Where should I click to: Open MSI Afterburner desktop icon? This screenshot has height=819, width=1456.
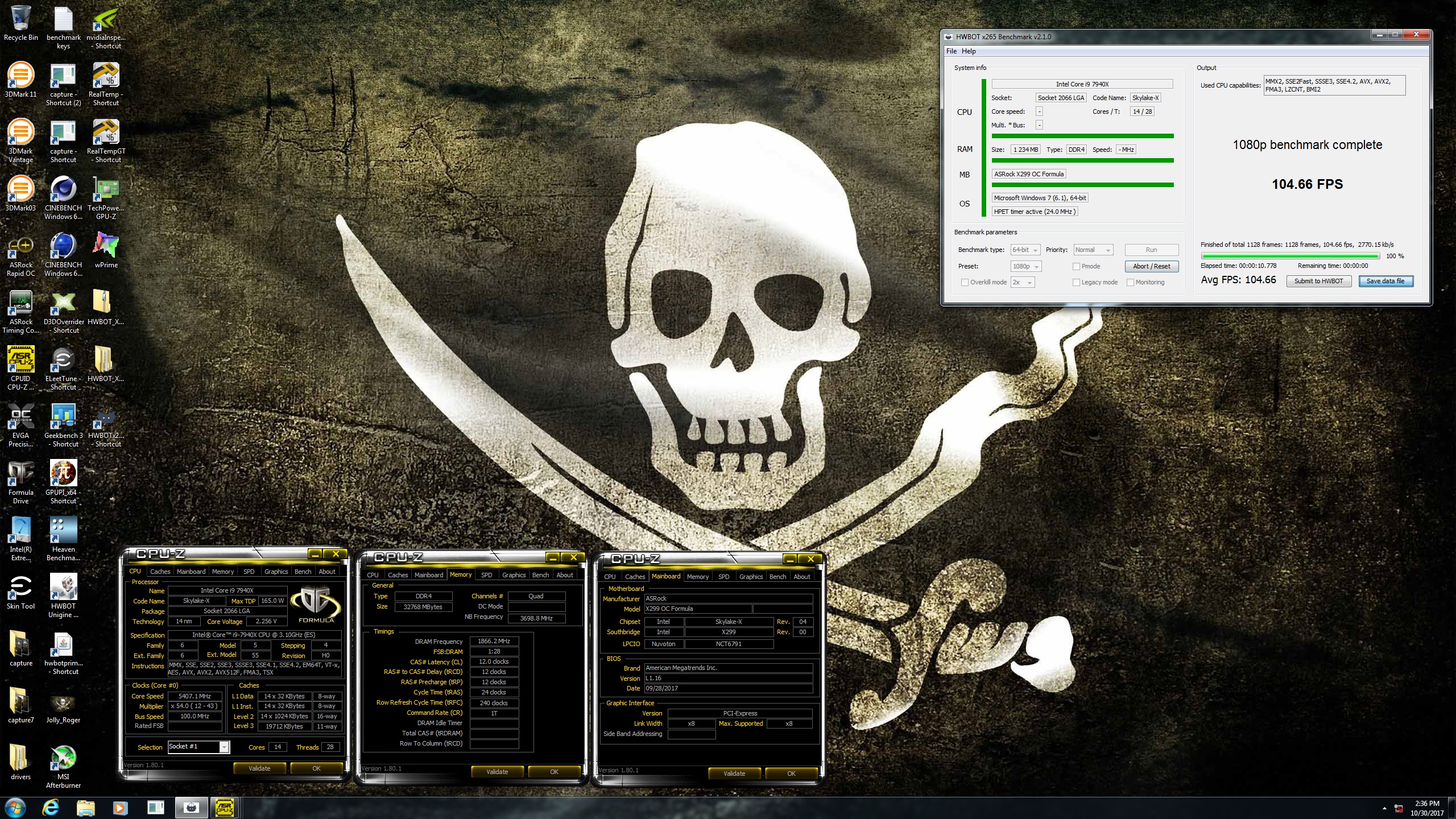(63, 766)
